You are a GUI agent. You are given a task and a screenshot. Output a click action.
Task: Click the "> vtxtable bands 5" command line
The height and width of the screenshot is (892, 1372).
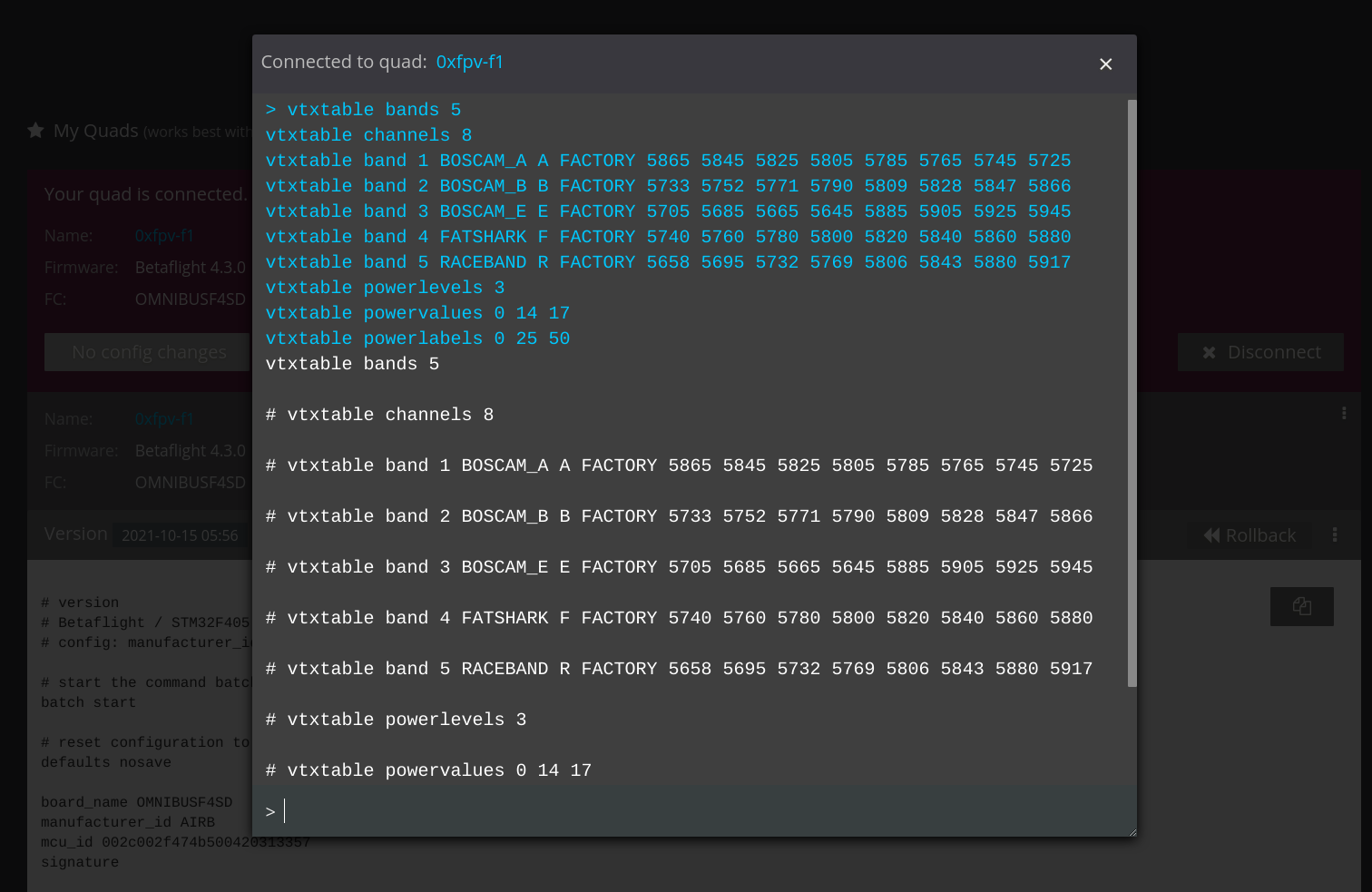coord(363,110)
